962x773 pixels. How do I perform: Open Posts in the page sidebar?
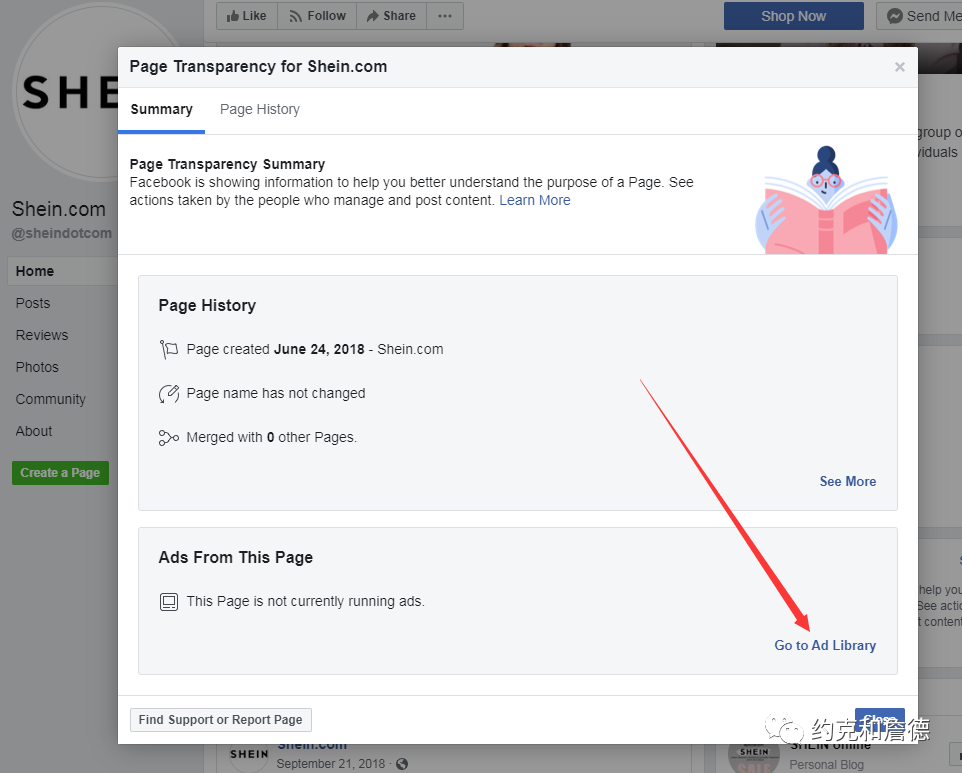tap(33, 303)
